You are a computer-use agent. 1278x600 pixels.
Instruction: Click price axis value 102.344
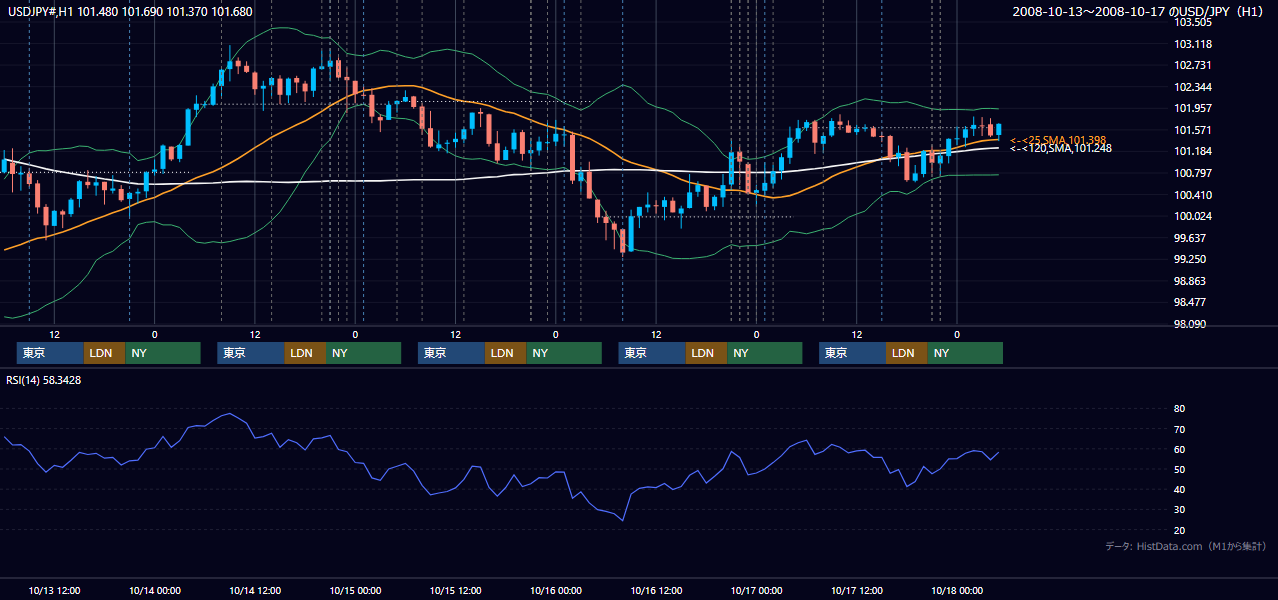1193,87
